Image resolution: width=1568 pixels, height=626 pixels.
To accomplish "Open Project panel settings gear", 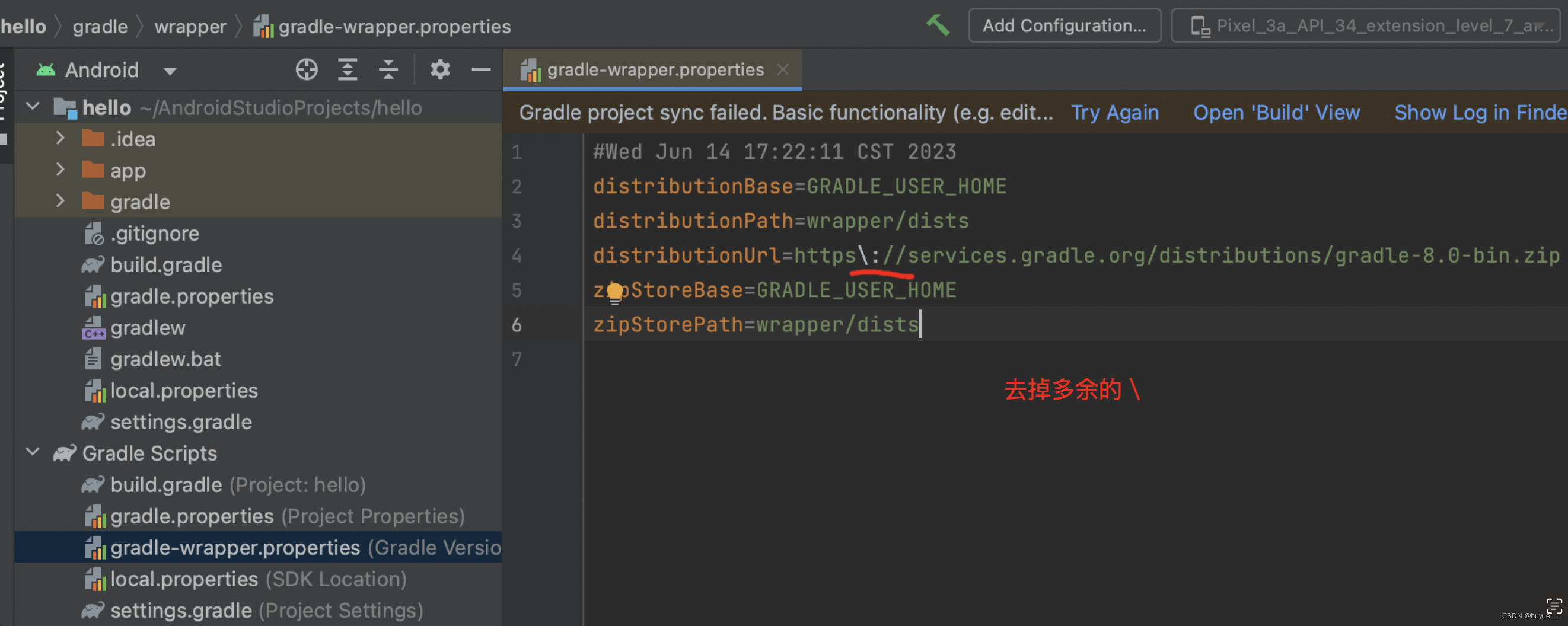I will [440, 70].
